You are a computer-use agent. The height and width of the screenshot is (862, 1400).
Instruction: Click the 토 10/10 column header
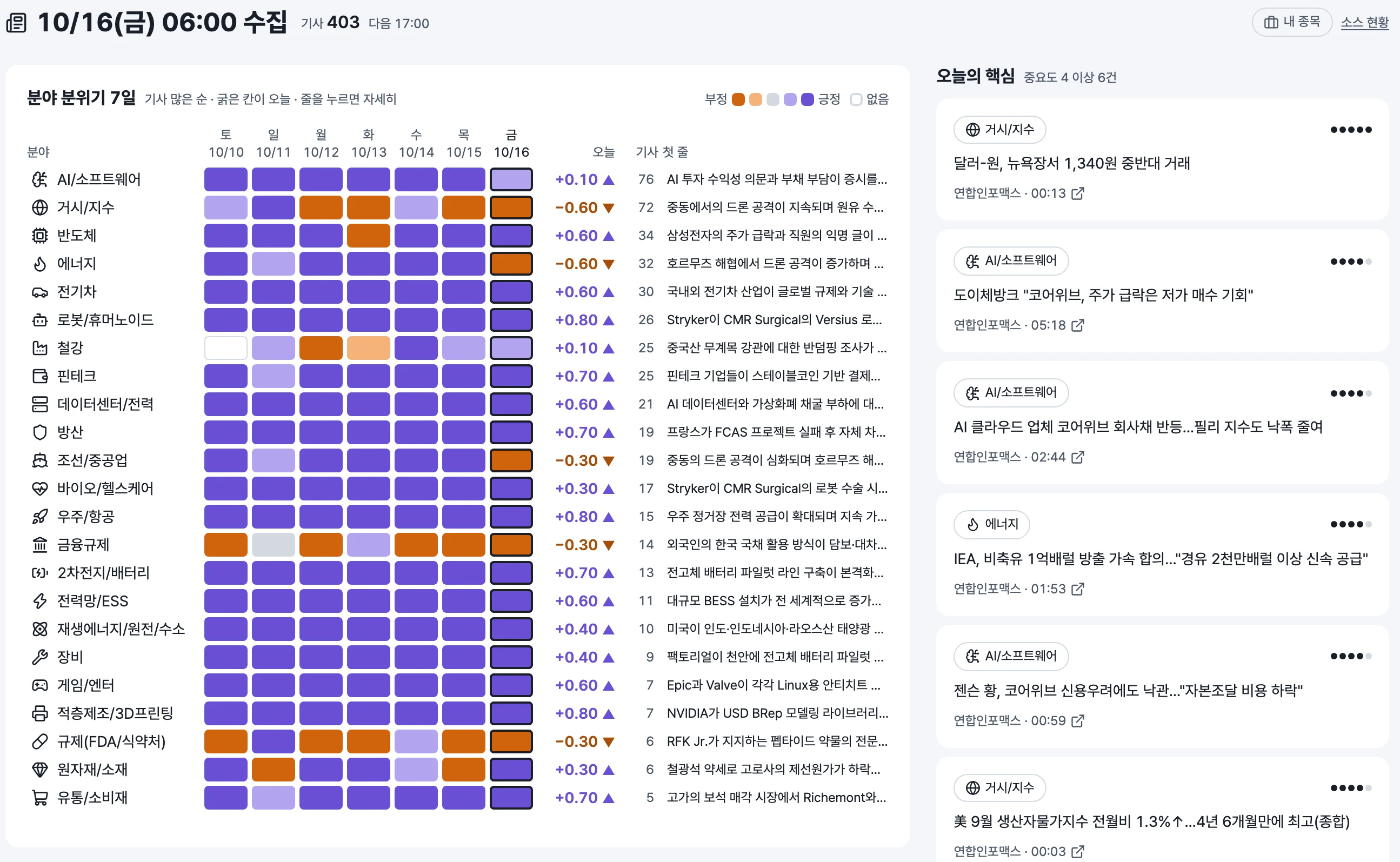[226, 144]
